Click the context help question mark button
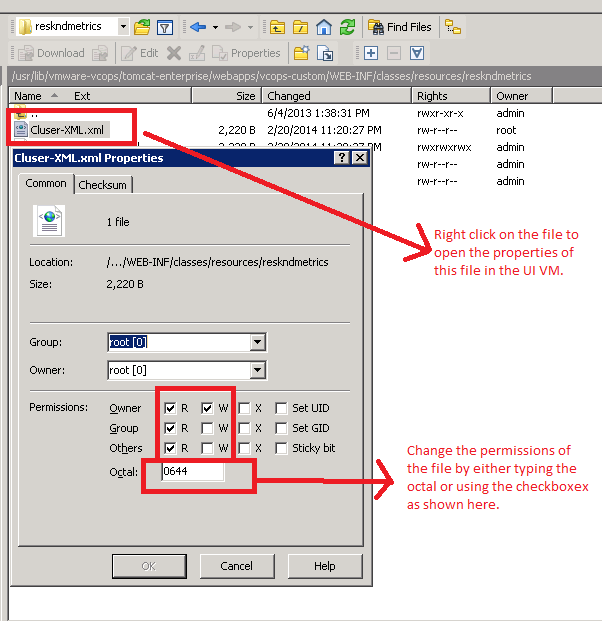The width and height of the screenshot is (602, 621). 342,158
